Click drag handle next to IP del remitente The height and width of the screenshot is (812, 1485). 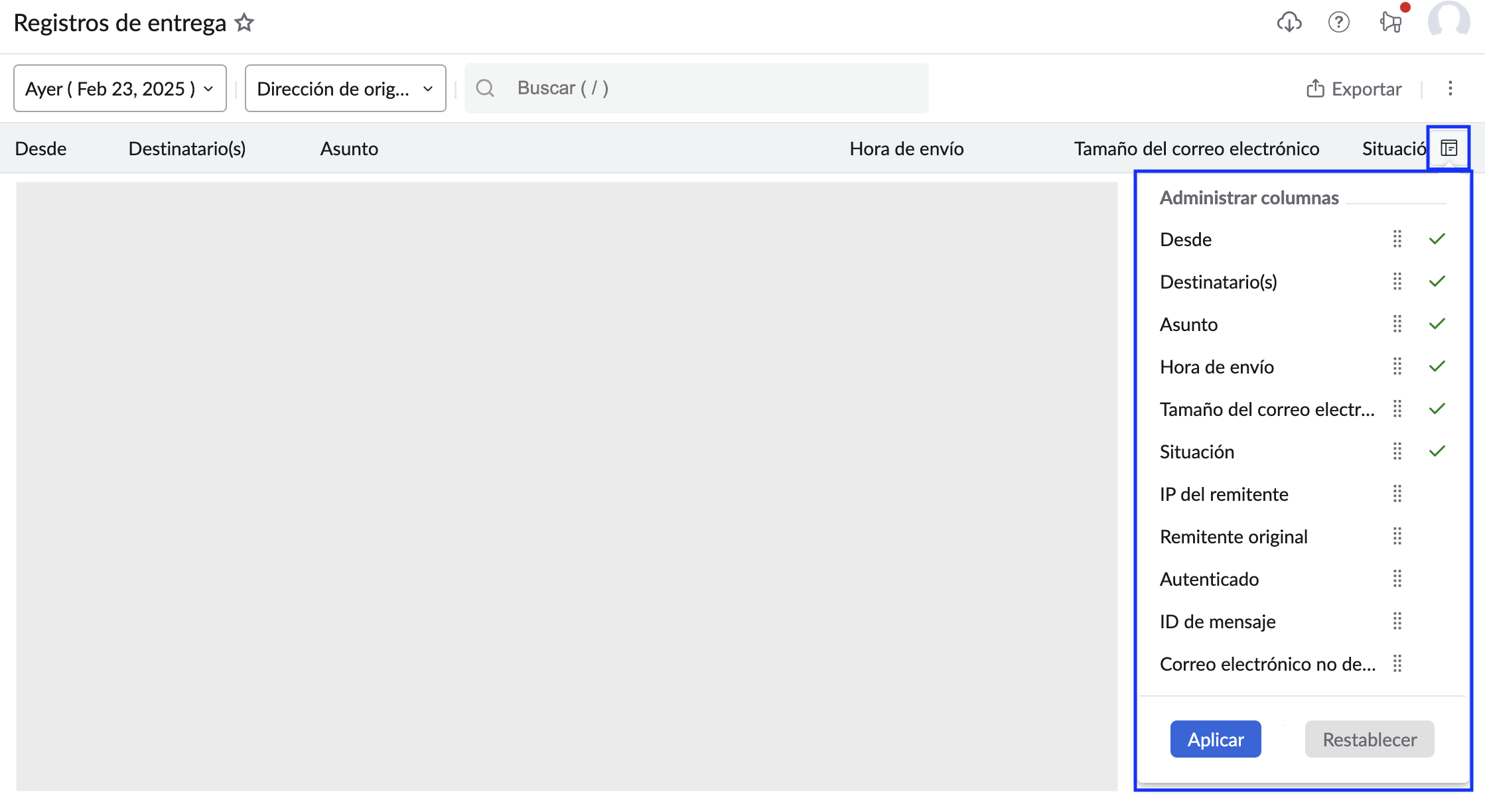pyautogui.click(x=1397, y=494)
